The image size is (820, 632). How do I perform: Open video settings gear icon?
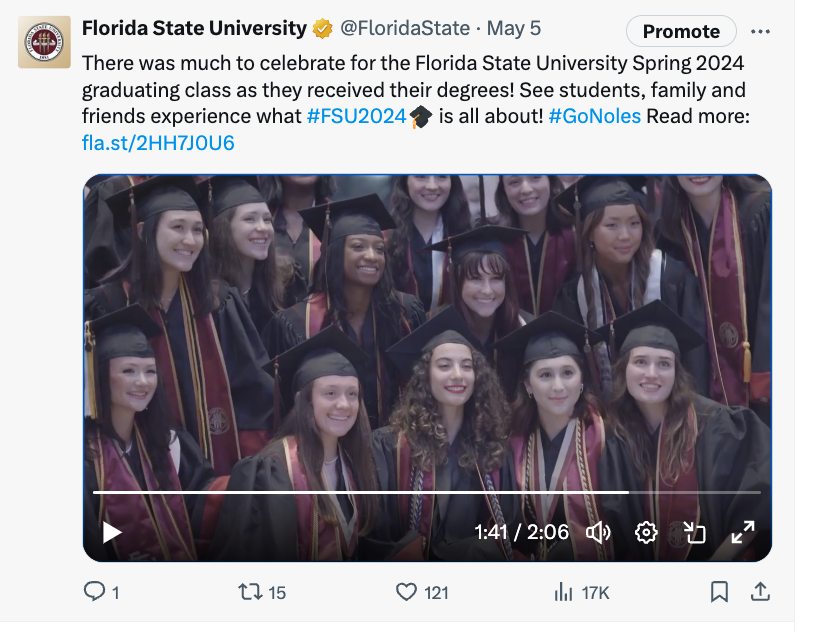646,532
